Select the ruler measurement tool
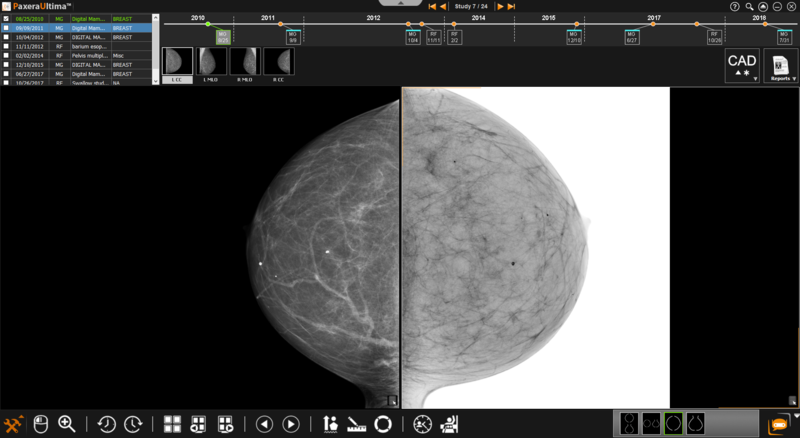Image resolution: width=800 pixels, height=438 pixels. 356,424
